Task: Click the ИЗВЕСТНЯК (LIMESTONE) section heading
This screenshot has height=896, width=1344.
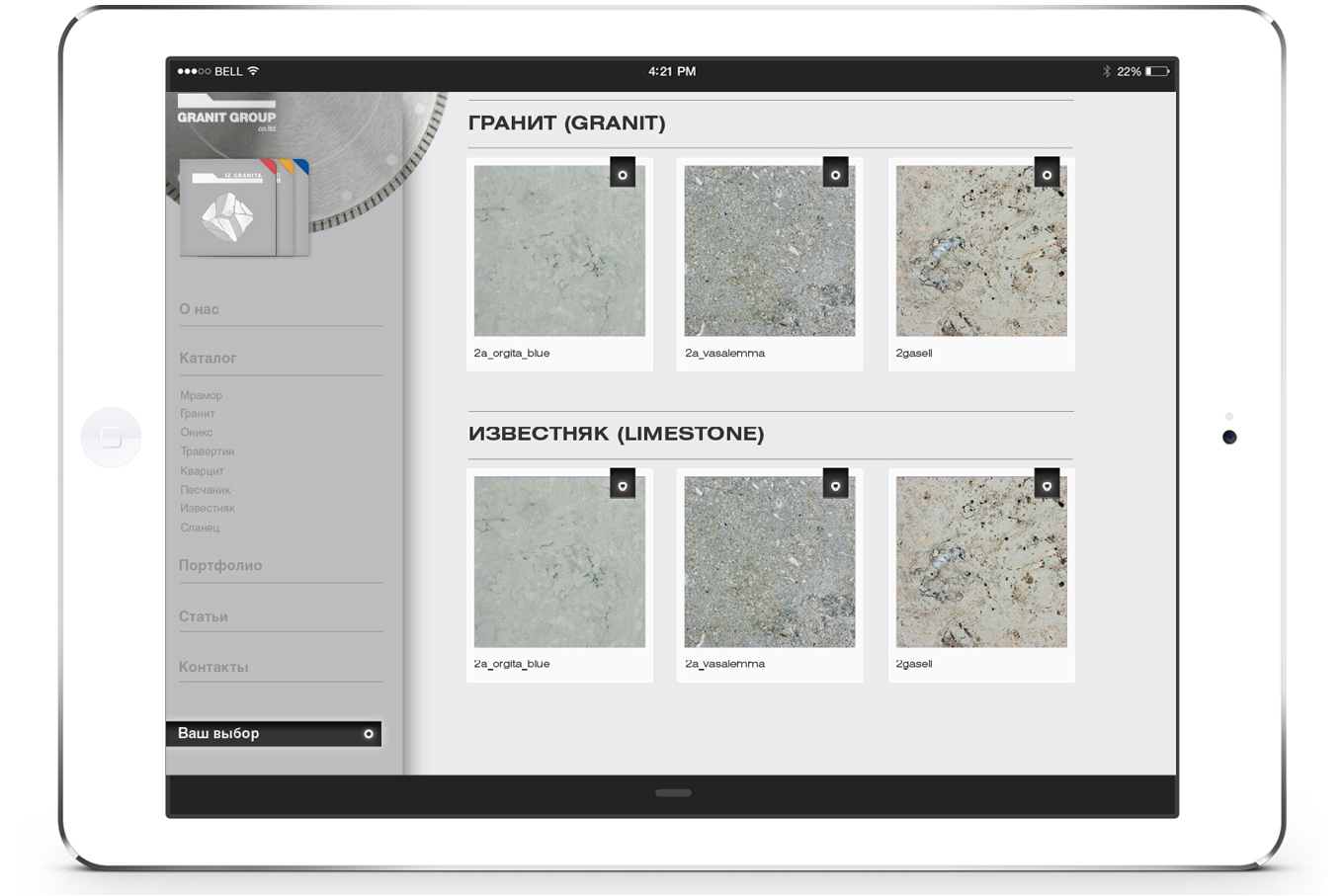Action: point(617,434)
